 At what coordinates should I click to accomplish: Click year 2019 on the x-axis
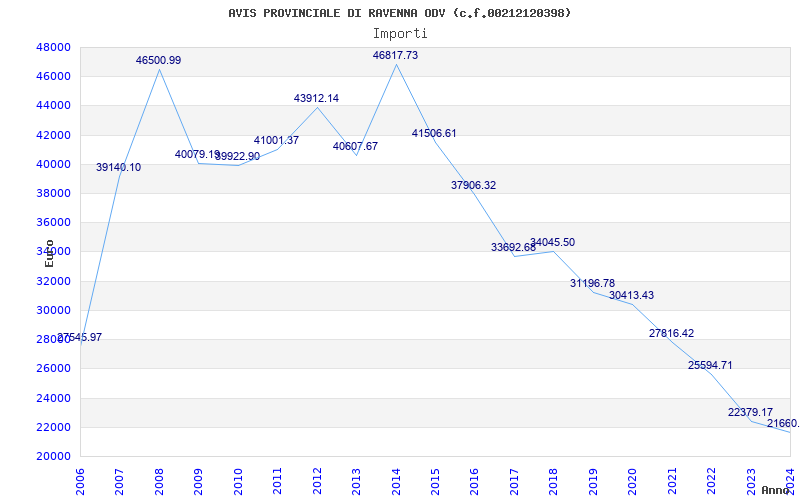593,481
